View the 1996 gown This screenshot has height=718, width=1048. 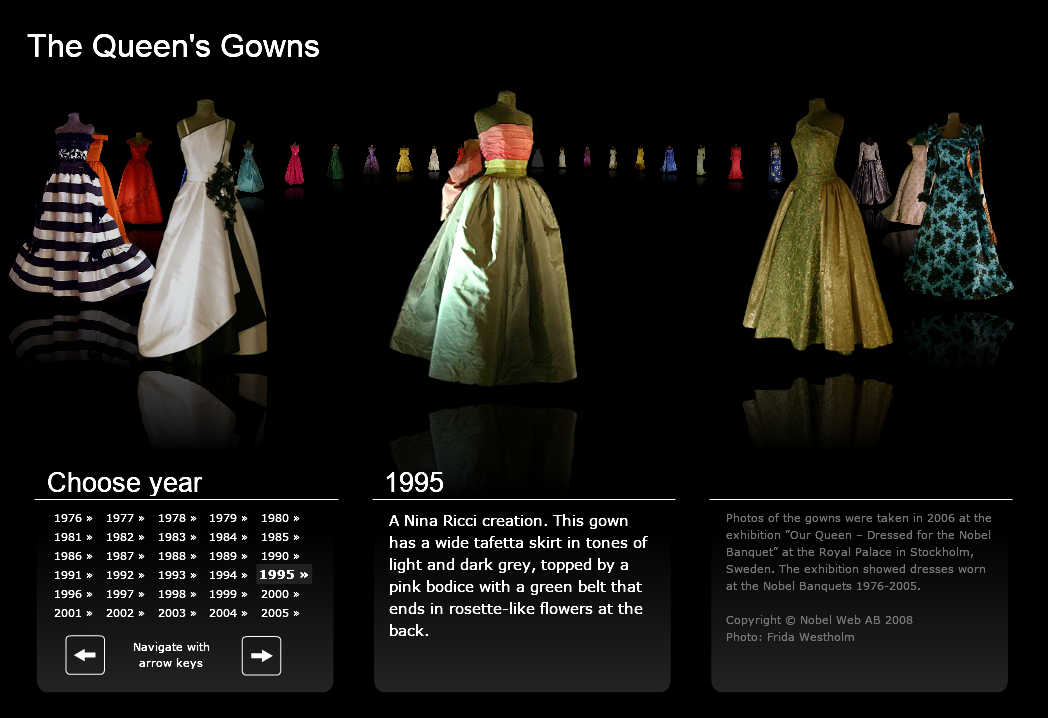tap(74, 594)
